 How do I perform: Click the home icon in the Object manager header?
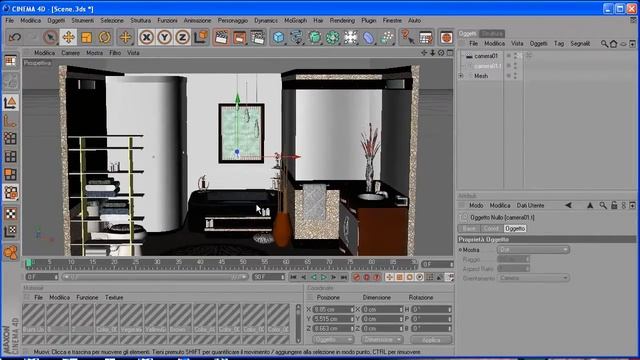[x=613, y=44]
